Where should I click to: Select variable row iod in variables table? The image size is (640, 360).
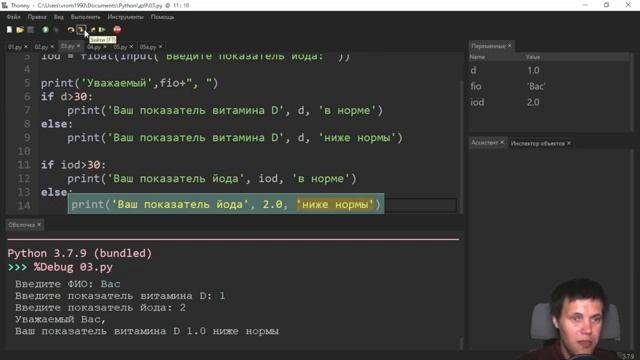[549, 102]
